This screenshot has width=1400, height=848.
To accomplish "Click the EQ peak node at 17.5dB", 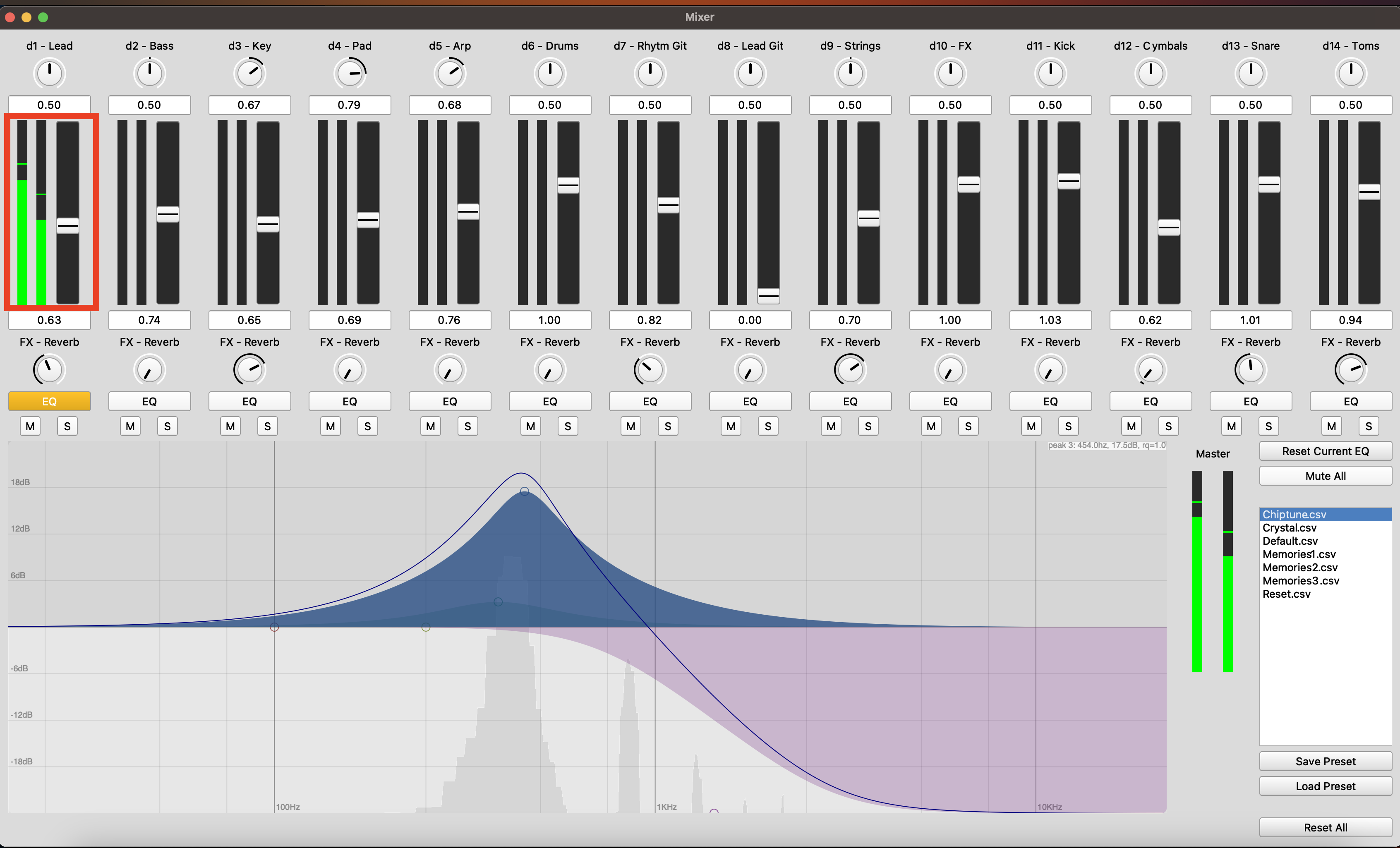I will [525, 491].
